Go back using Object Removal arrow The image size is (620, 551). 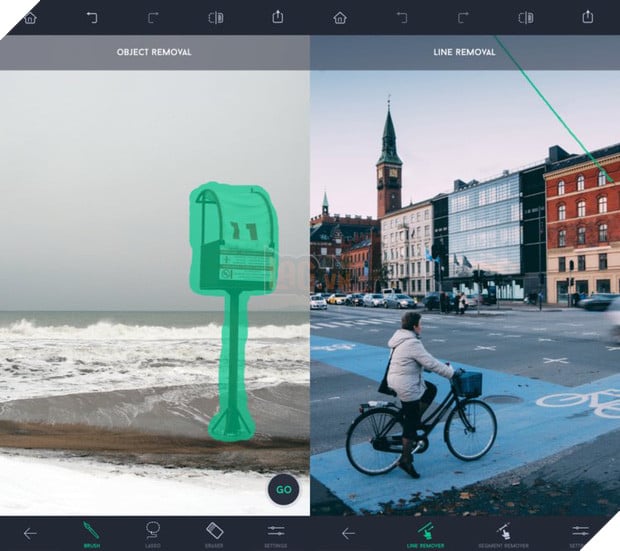click(30, 534)
